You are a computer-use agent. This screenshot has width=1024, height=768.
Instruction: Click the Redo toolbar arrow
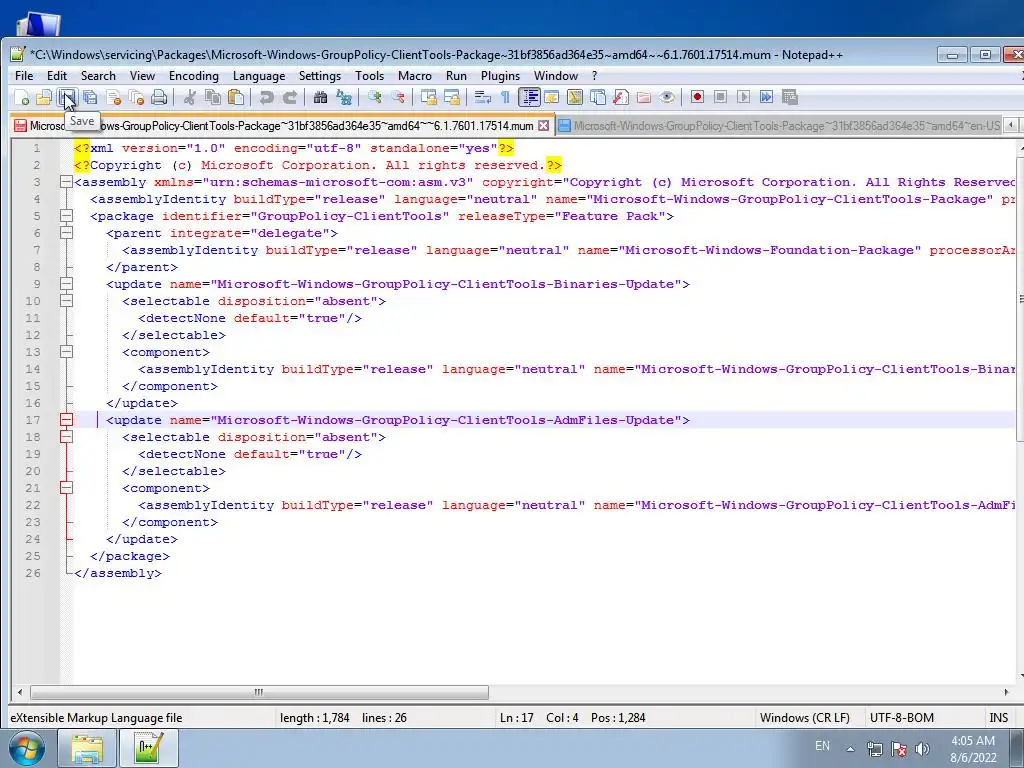(289, 97)
